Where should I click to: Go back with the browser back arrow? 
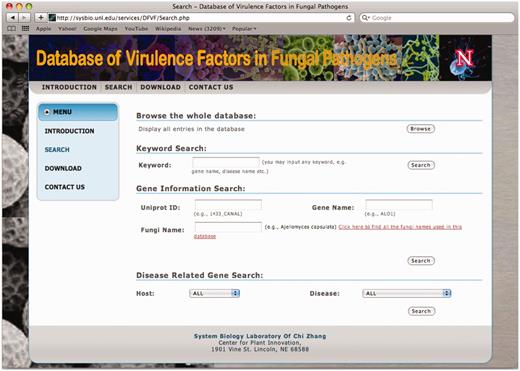click(x=13, y=18)
